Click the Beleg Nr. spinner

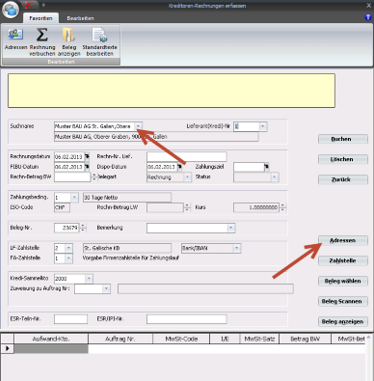[83, 228]
